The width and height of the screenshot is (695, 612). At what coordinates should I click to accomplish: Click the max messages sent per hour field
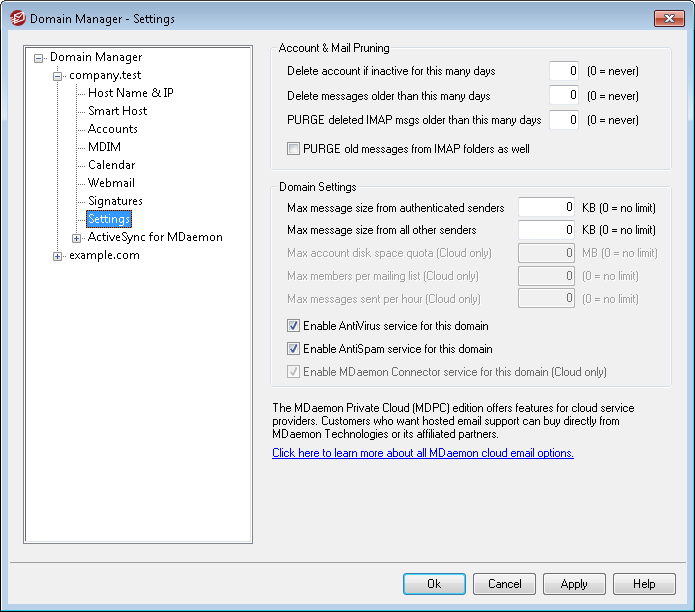click(546, 298)
